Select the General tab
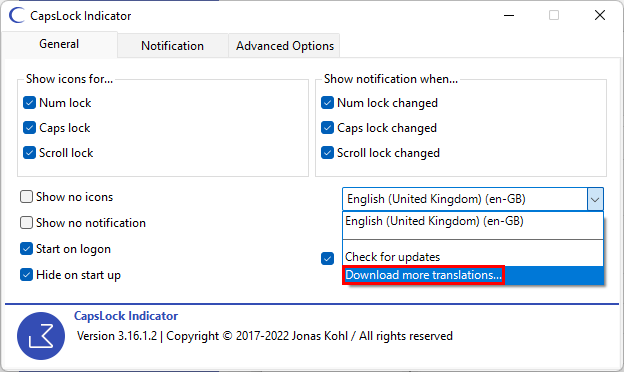 (59, 44)
